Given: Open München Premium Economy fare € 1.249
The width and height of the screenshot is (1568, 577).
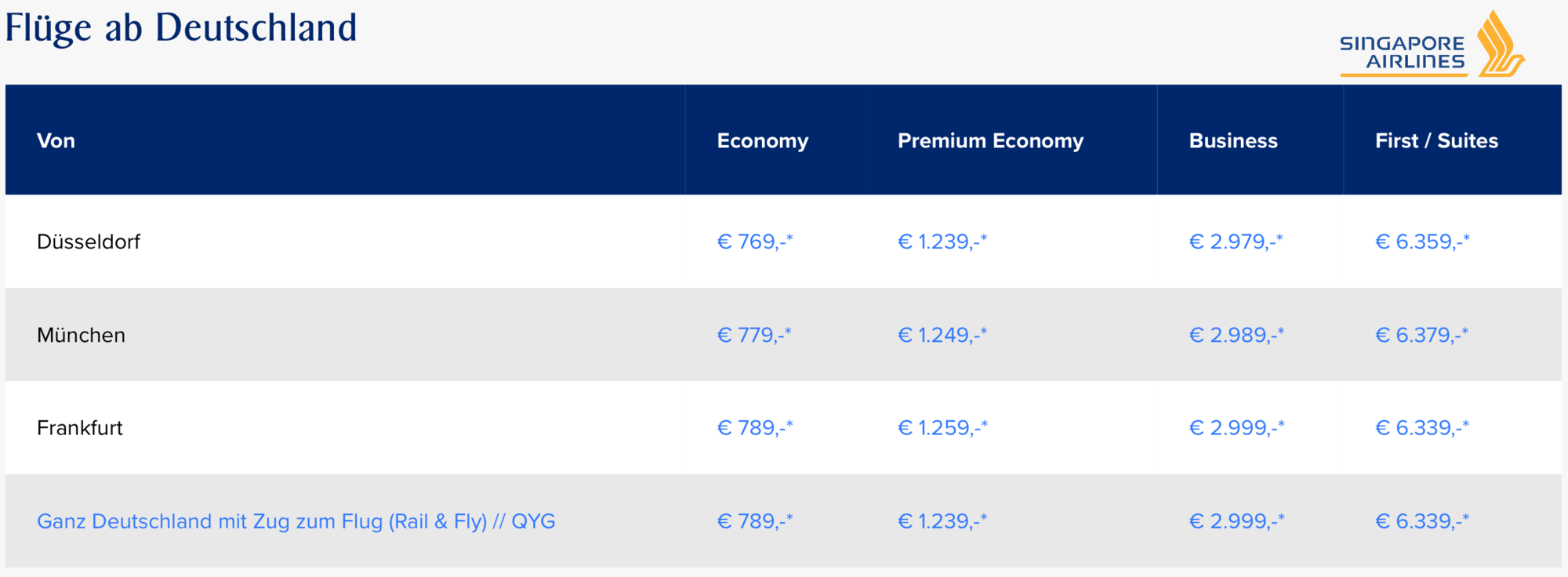Looking at the screenshot, I should [x=942, y=335].
